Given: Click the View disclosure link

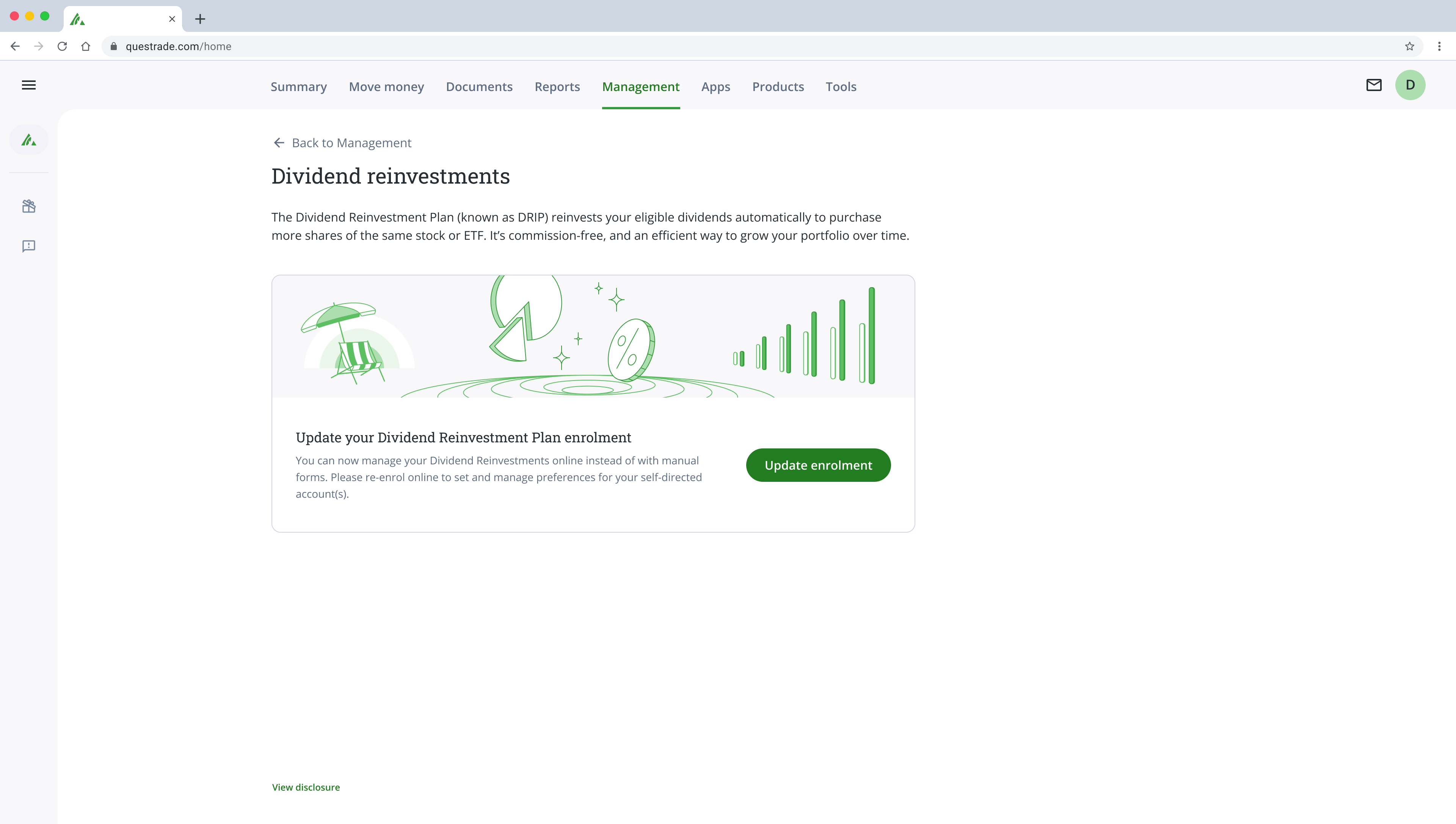Looking at the screenshot, I should [x=306, y=787].
